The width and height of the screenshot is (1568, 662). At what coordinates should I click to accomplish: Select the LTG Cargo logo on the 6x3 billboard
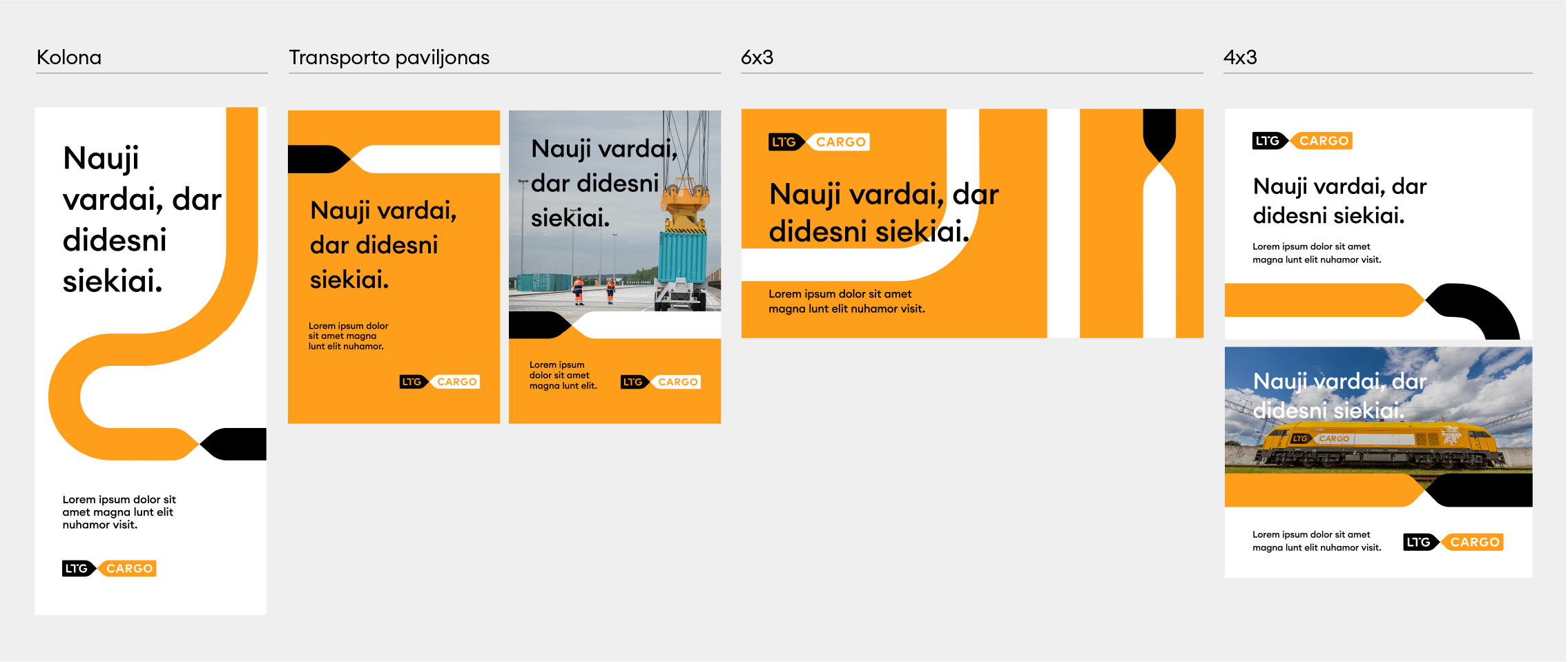click(x=819, y=142)
